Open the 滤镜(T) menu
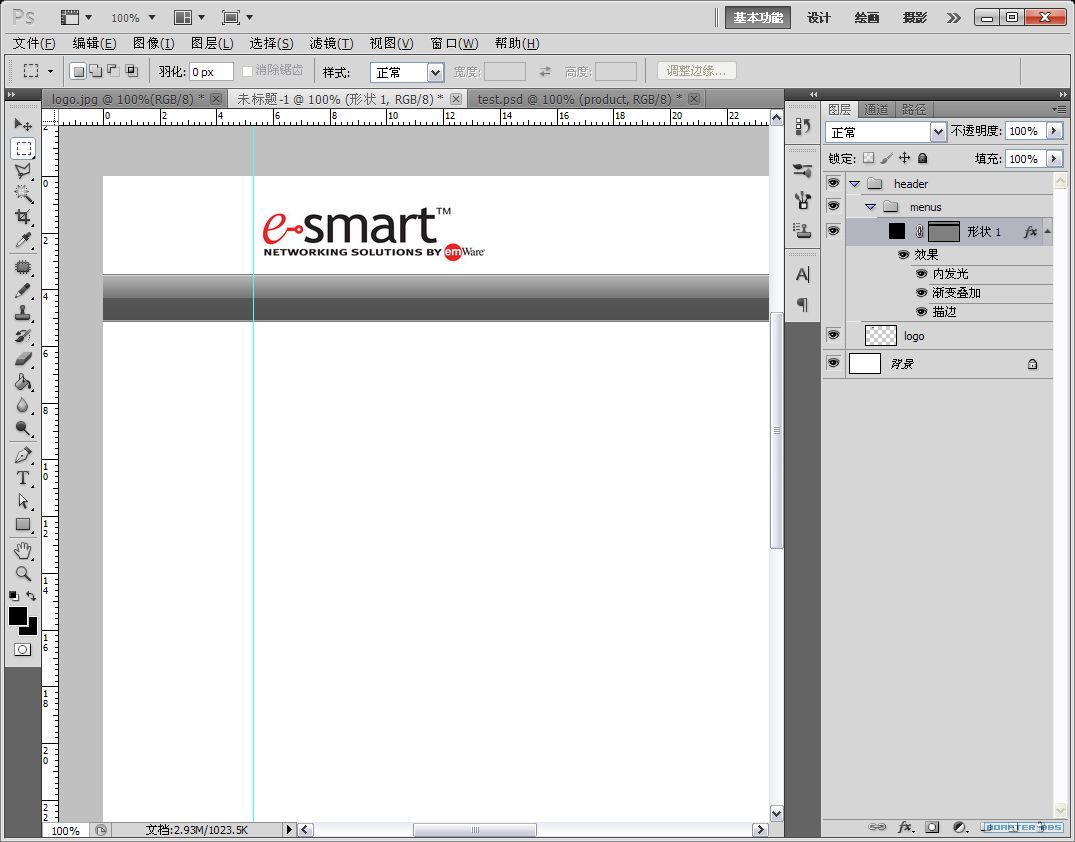1075x842 pixels. click(x=331, y=43)
